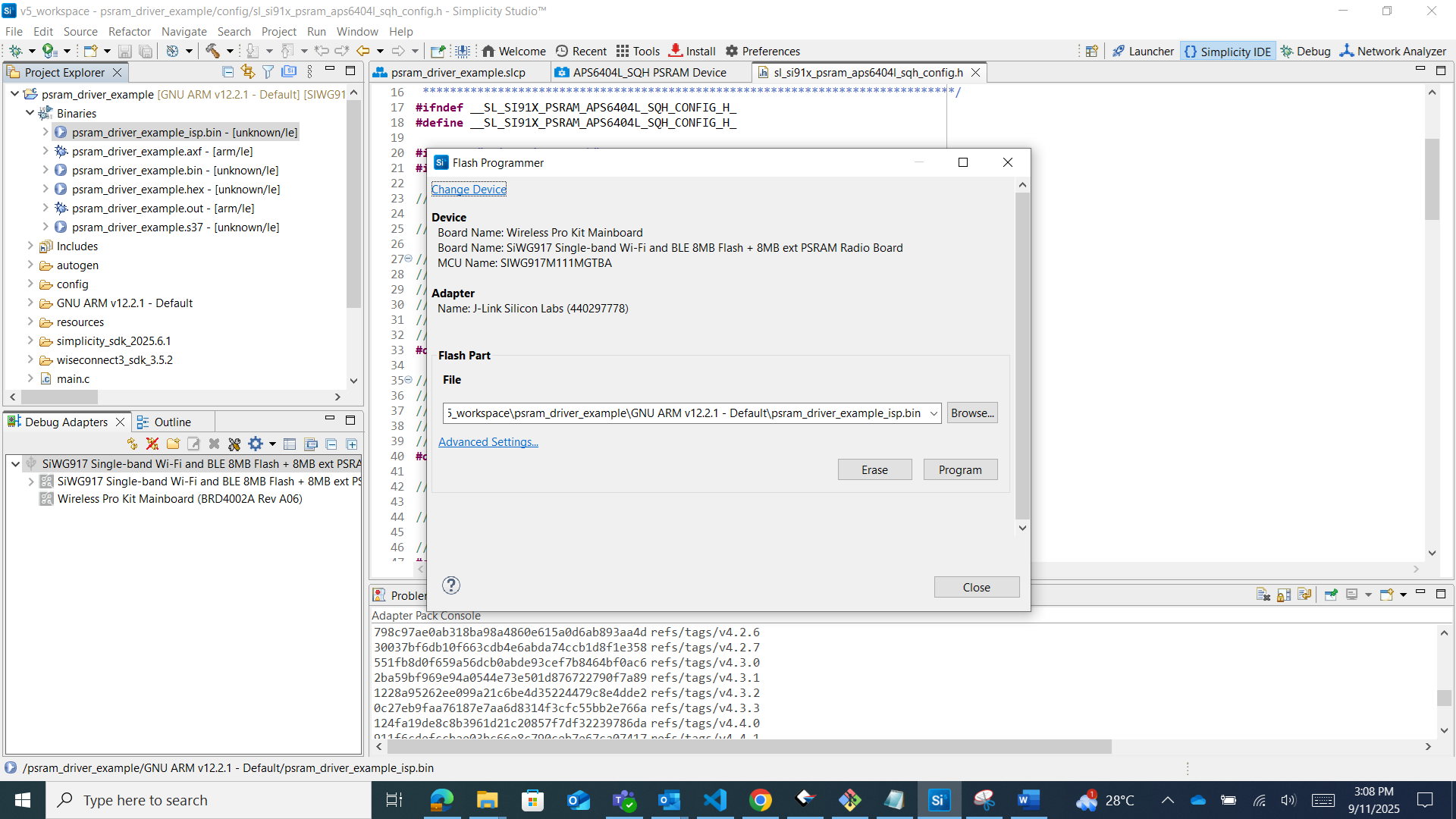Image resolution: width=1456 pixels, height=819 pixels.
Task: Click the Program button
Action: [959, 469]
